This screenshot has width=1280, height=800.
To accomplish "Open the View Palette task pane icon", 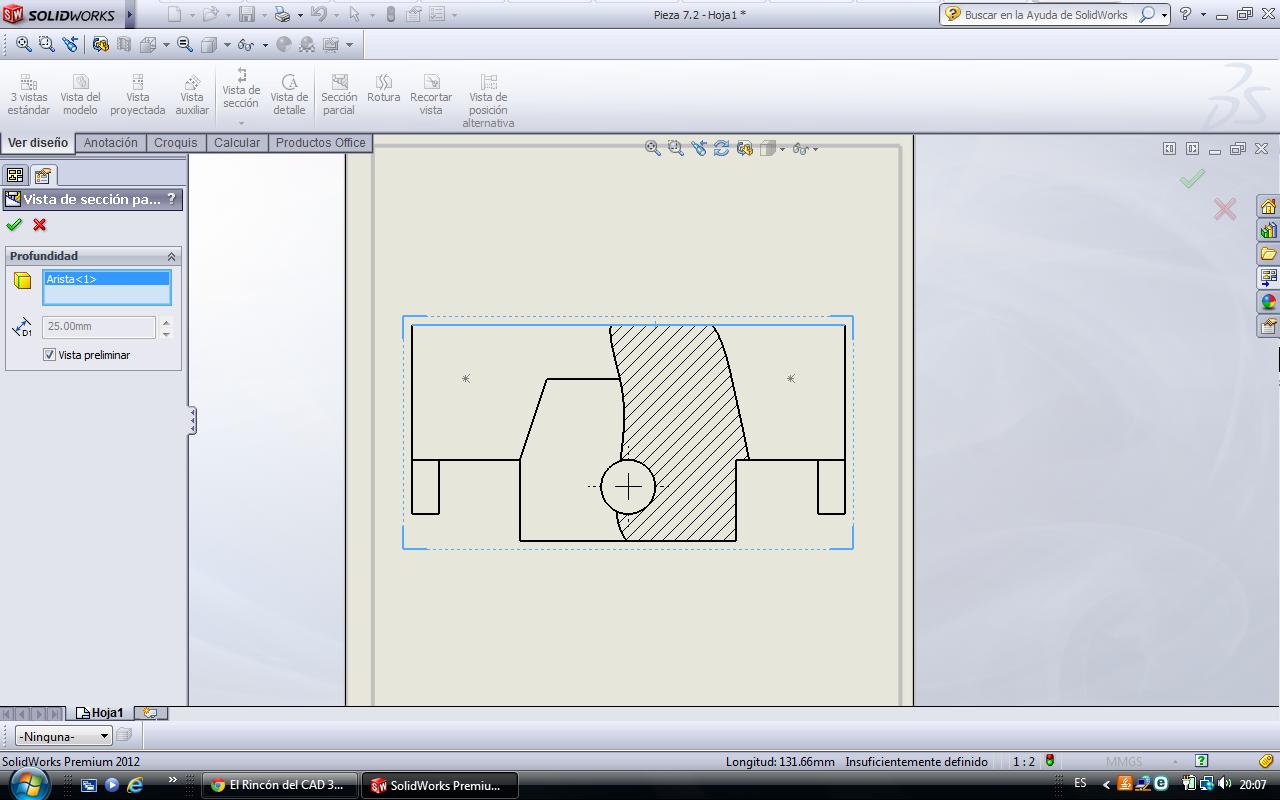I will (x=1268, y=277).
